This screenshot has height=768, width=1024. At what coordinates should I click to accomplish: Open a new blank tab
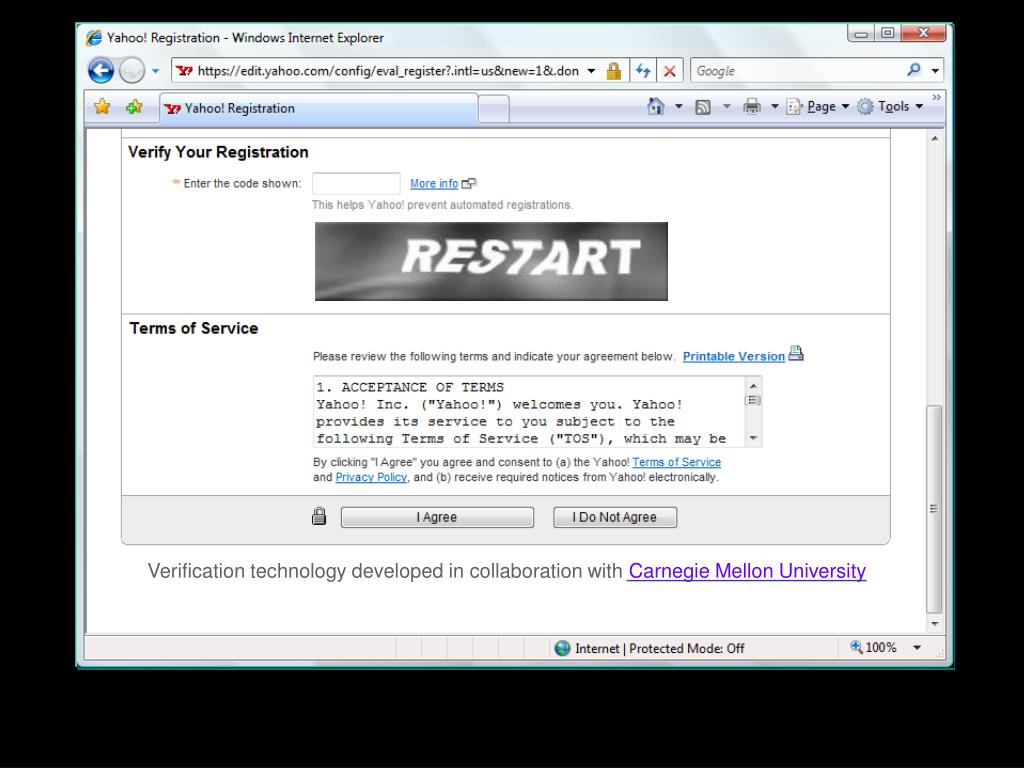click(494, 109)
